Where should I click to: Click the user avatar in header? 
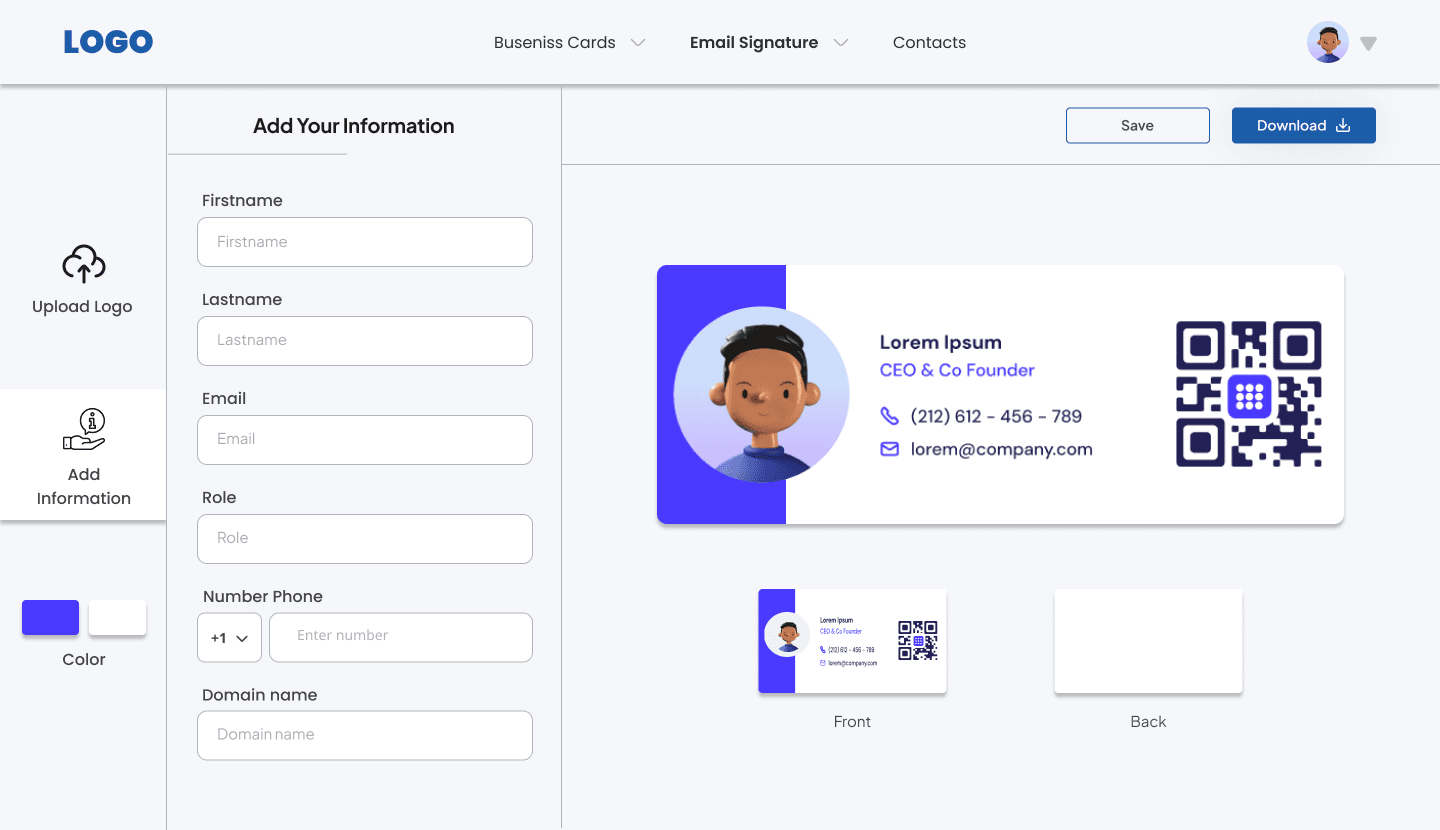[1327, 43]
